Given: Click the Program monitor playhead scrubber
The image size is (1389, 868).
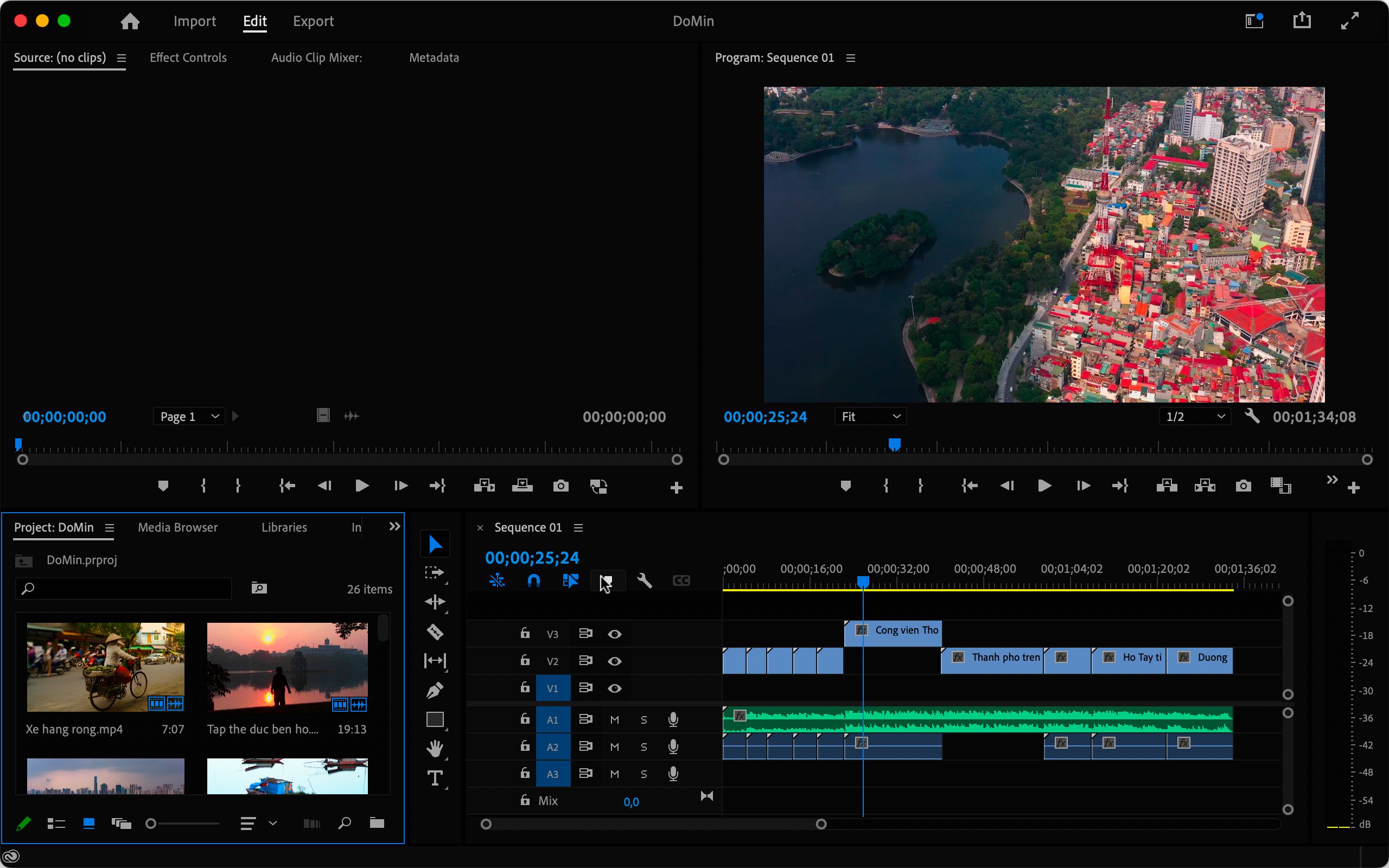Looking at the screenshot, I should point(894,444).
